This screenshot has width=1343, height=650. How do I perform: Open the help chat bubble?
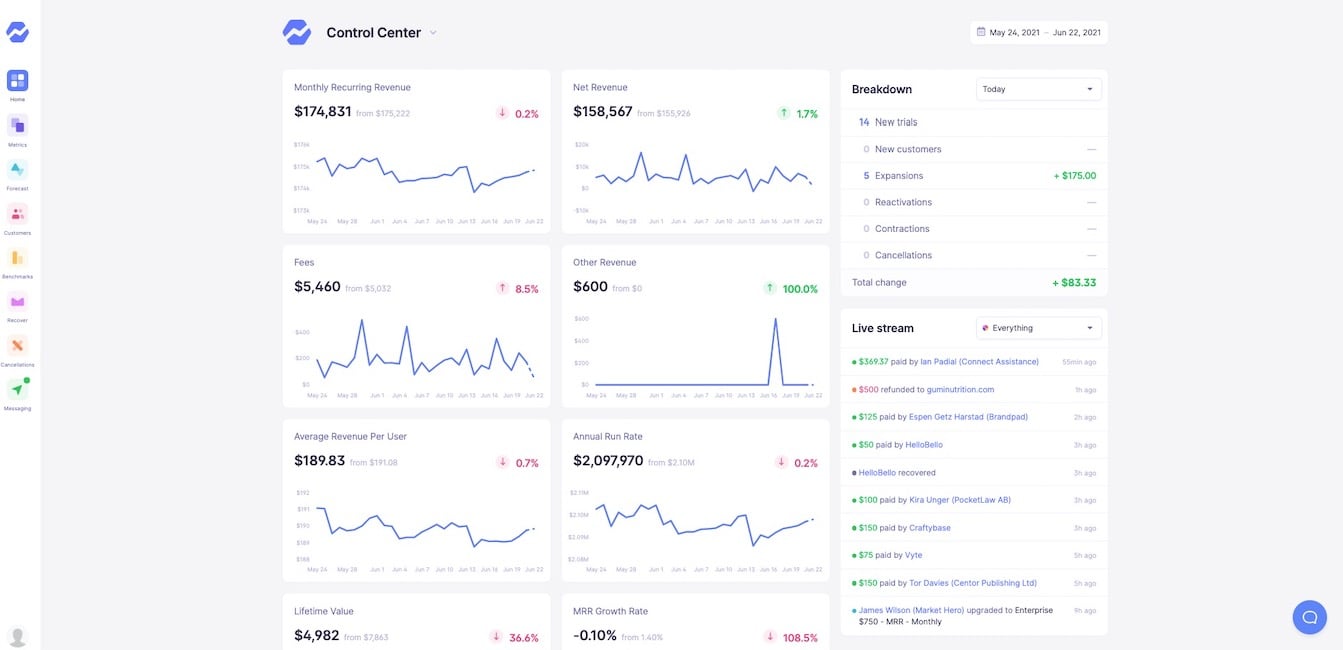point(1309,616)
